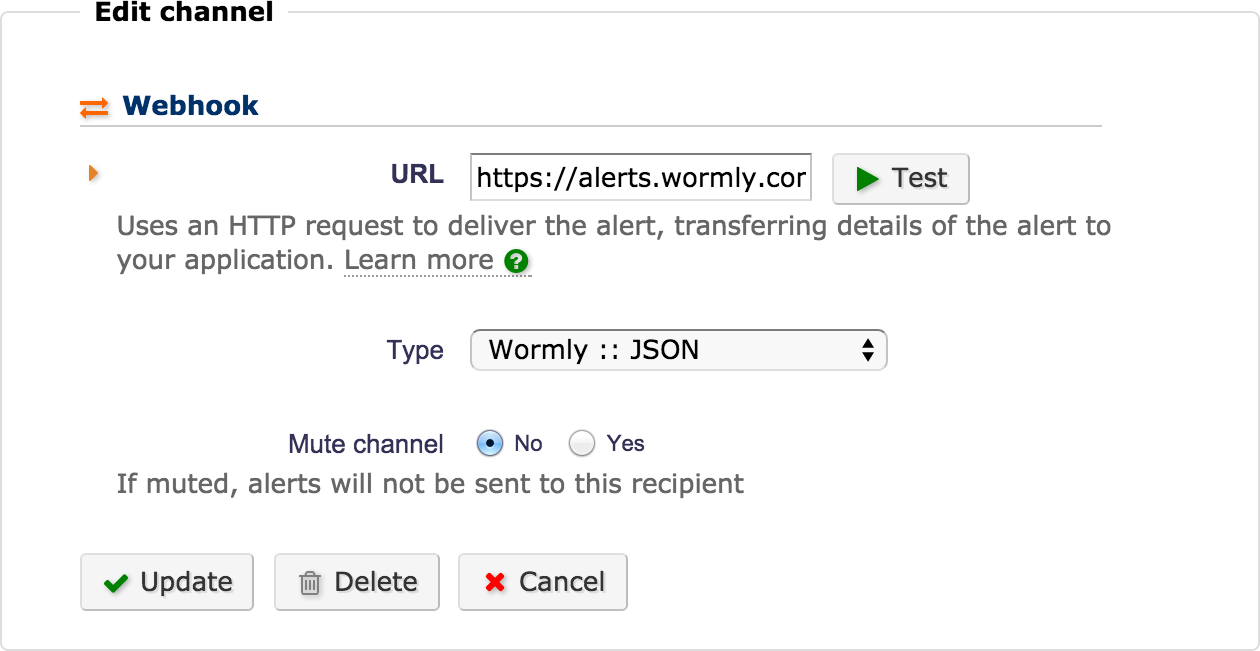Mute the channel by selecting Yes

point(582,443)
